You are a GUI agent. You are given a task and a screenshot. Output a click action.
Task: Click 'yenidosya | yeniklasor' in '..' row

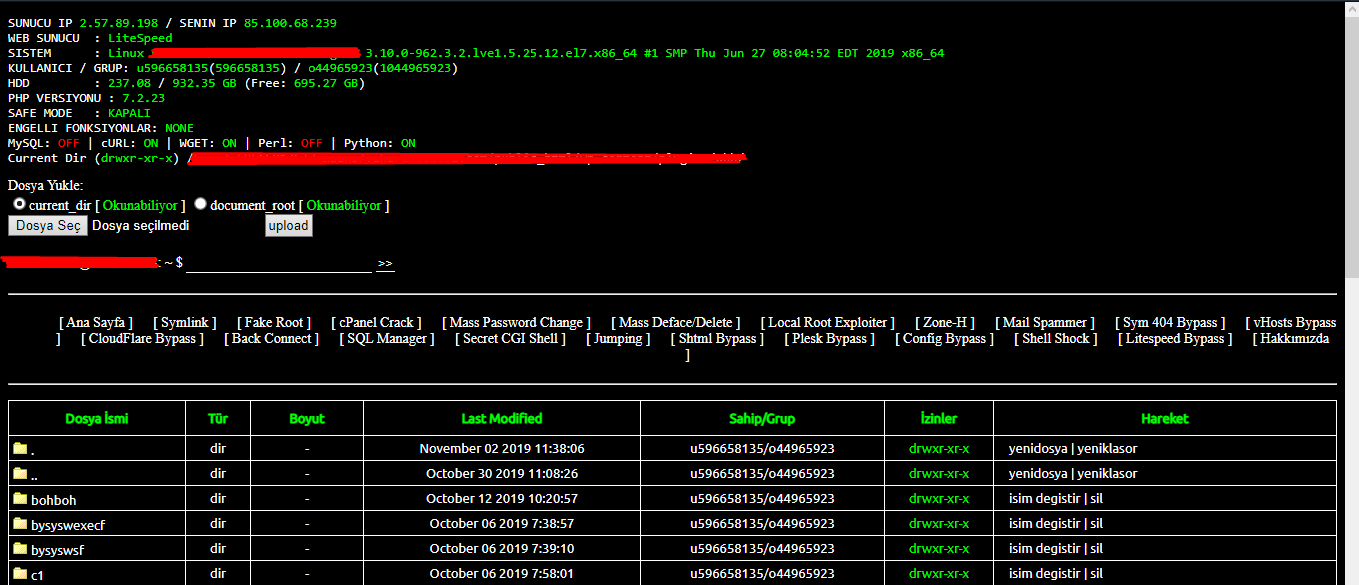click(x=1073, y=473)
